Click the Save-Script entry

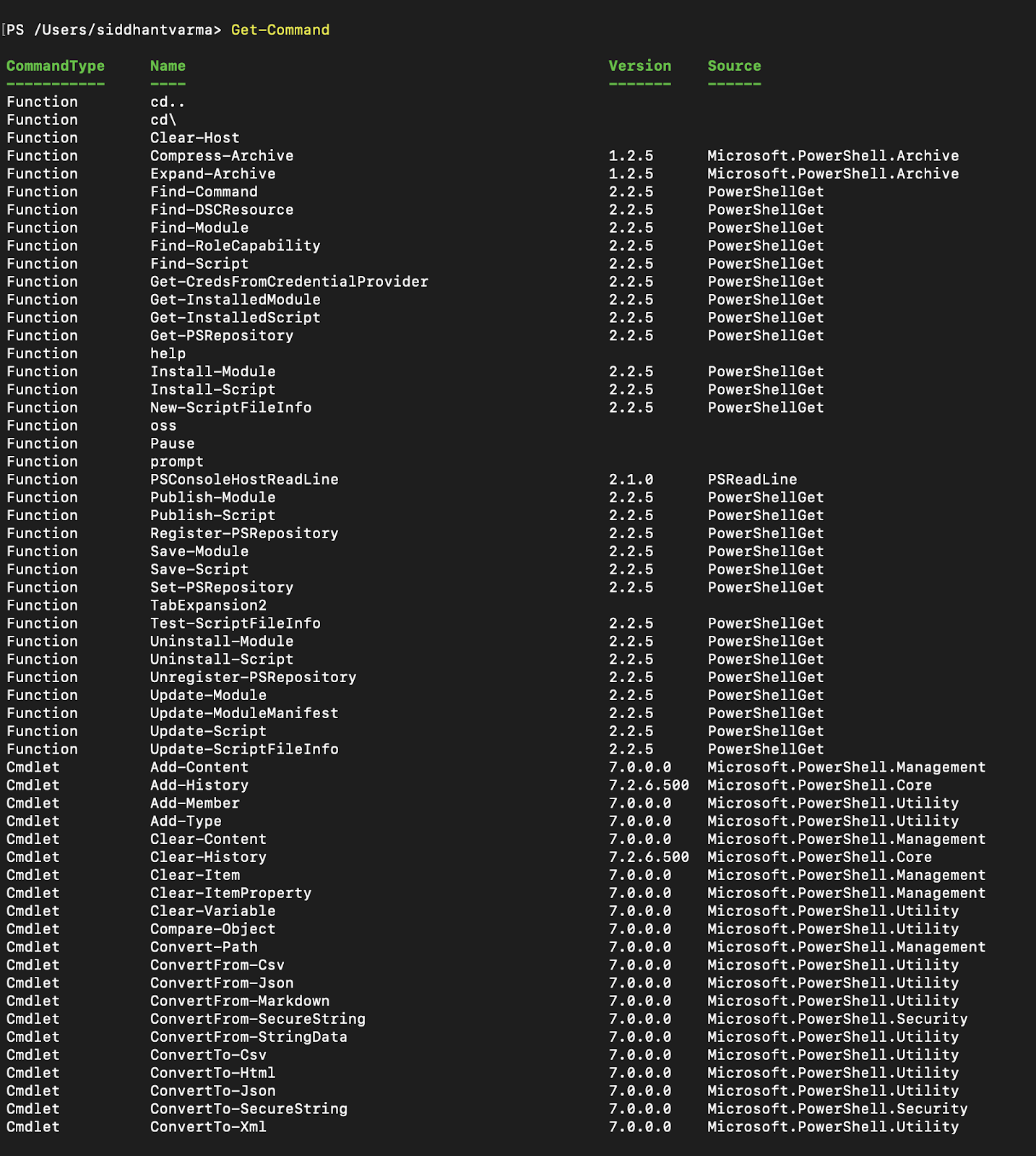pos(199,570)
